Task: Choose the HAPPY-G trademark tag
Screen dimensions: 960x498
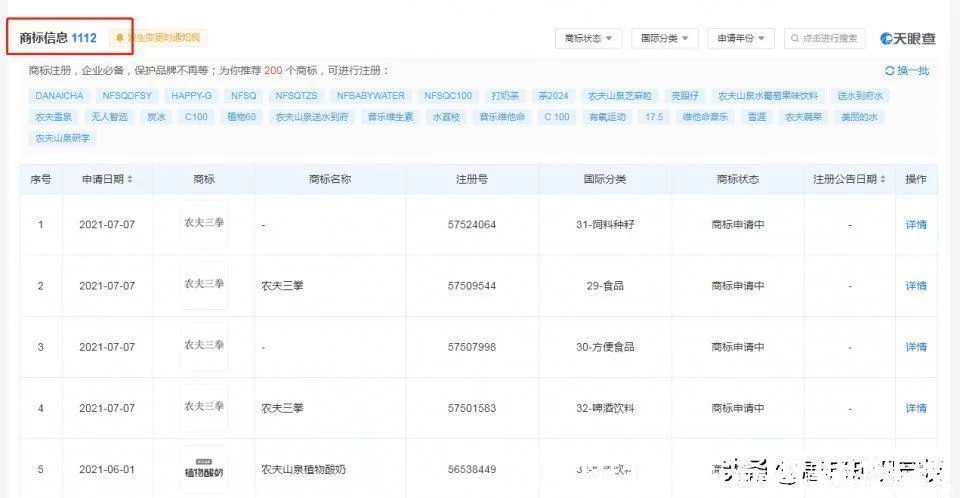Action: [x=192, y=96]
